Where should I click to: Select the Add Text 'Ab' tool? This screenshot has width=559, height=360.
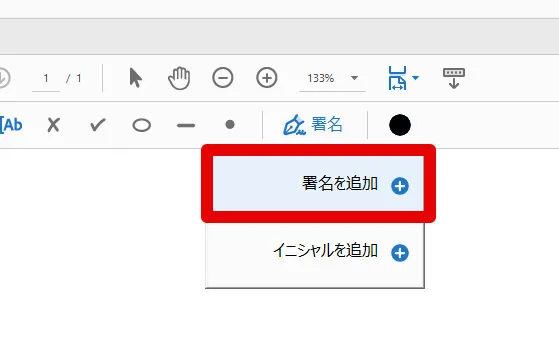[x=11, y=125]
